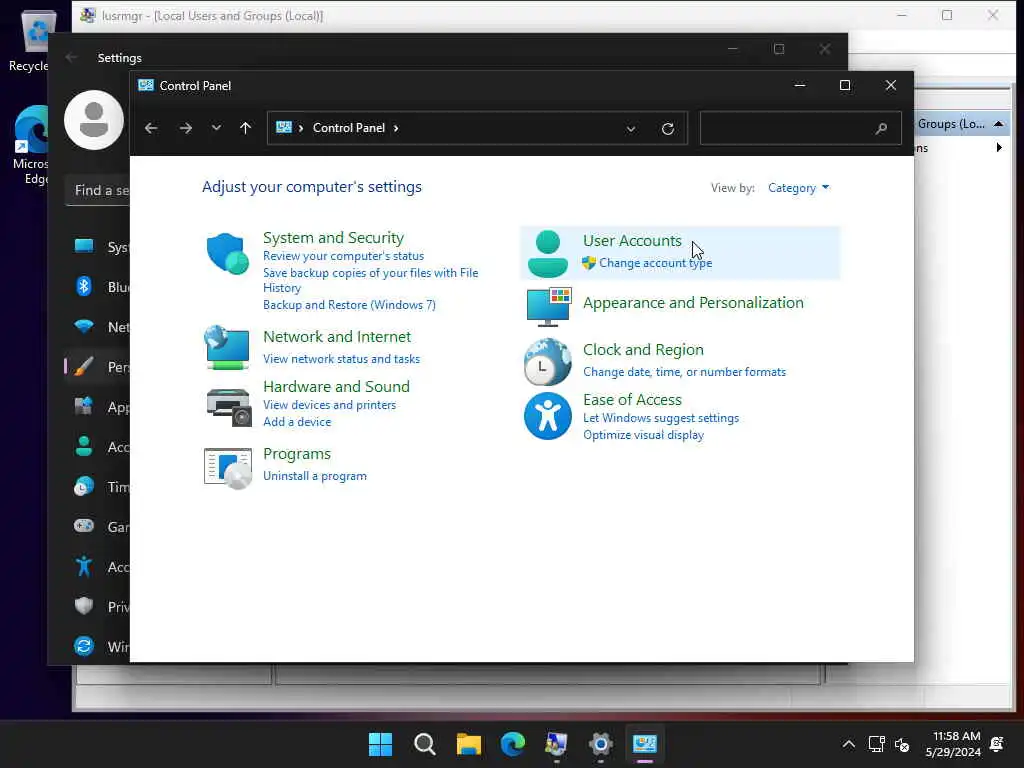1024x768 pixels.
Task: Click the Accounts person icon in Settings sidebar
Action: (x=84, y=447)
